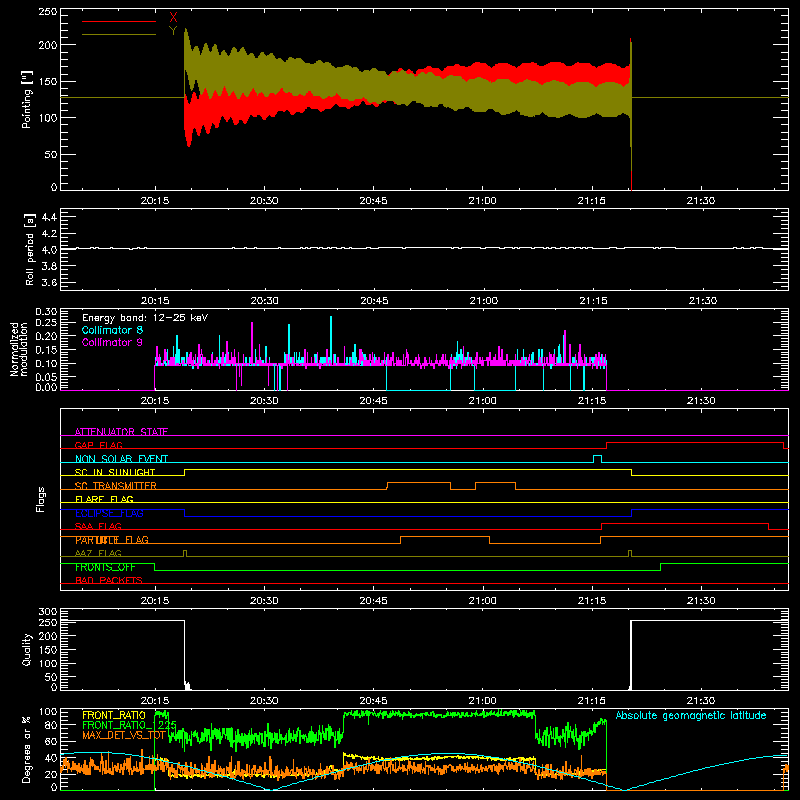The width and height of the screenshot is (800, 800).
Task: Click the FLARE_FLAG label
Action: (104, 499)
